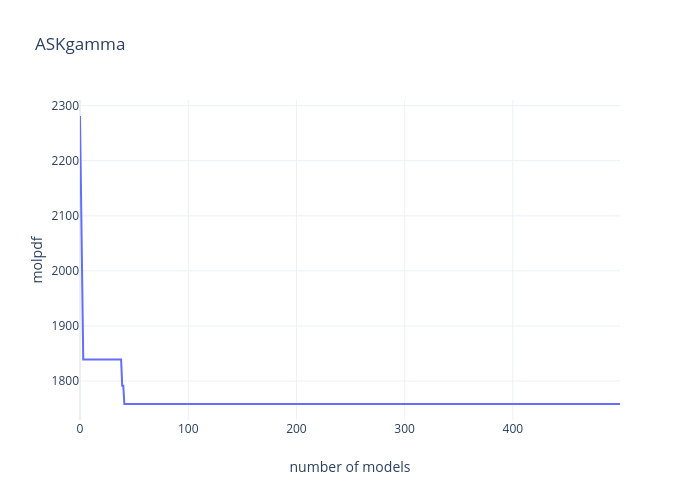Click the right end of the blue line
The width and height of the screenshot is (700, 500).
tap(619, 404)
